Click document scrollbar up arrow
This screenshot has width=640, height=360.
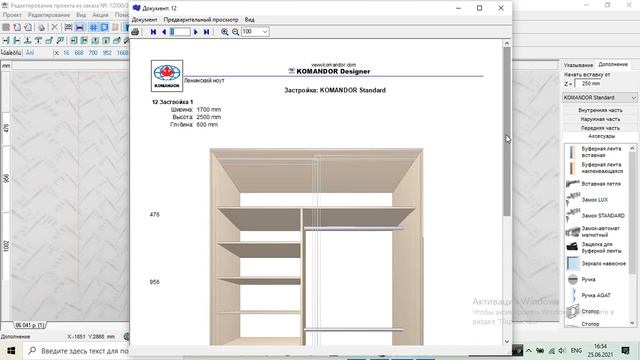pyautogui.click(x=507, y=43)
